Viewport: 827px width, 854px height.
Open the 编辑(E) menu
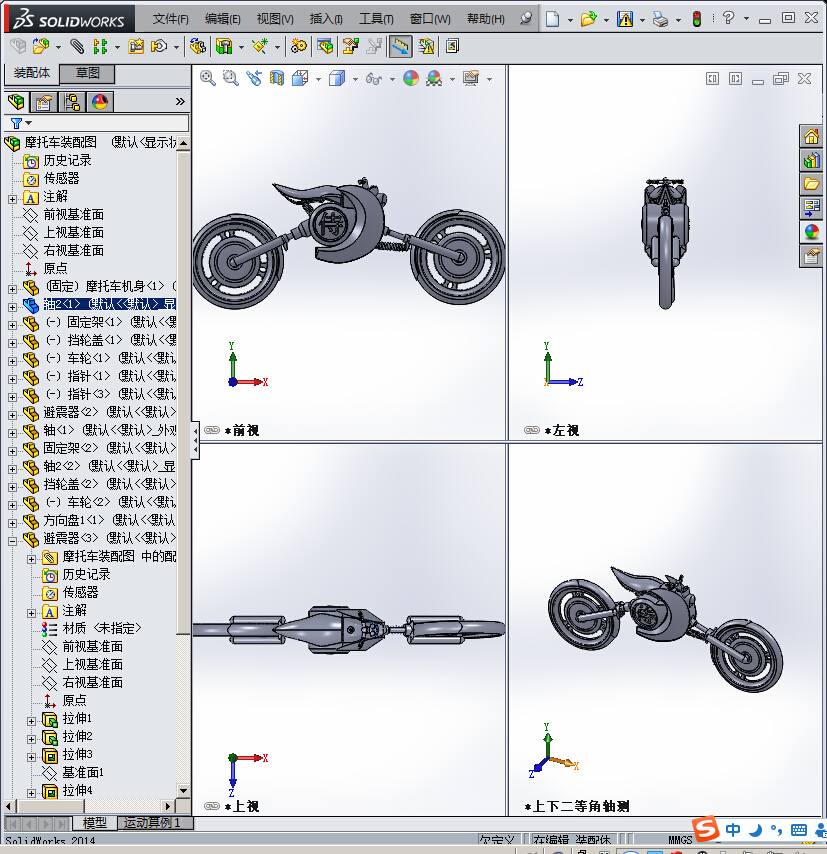tap(223, 19)
